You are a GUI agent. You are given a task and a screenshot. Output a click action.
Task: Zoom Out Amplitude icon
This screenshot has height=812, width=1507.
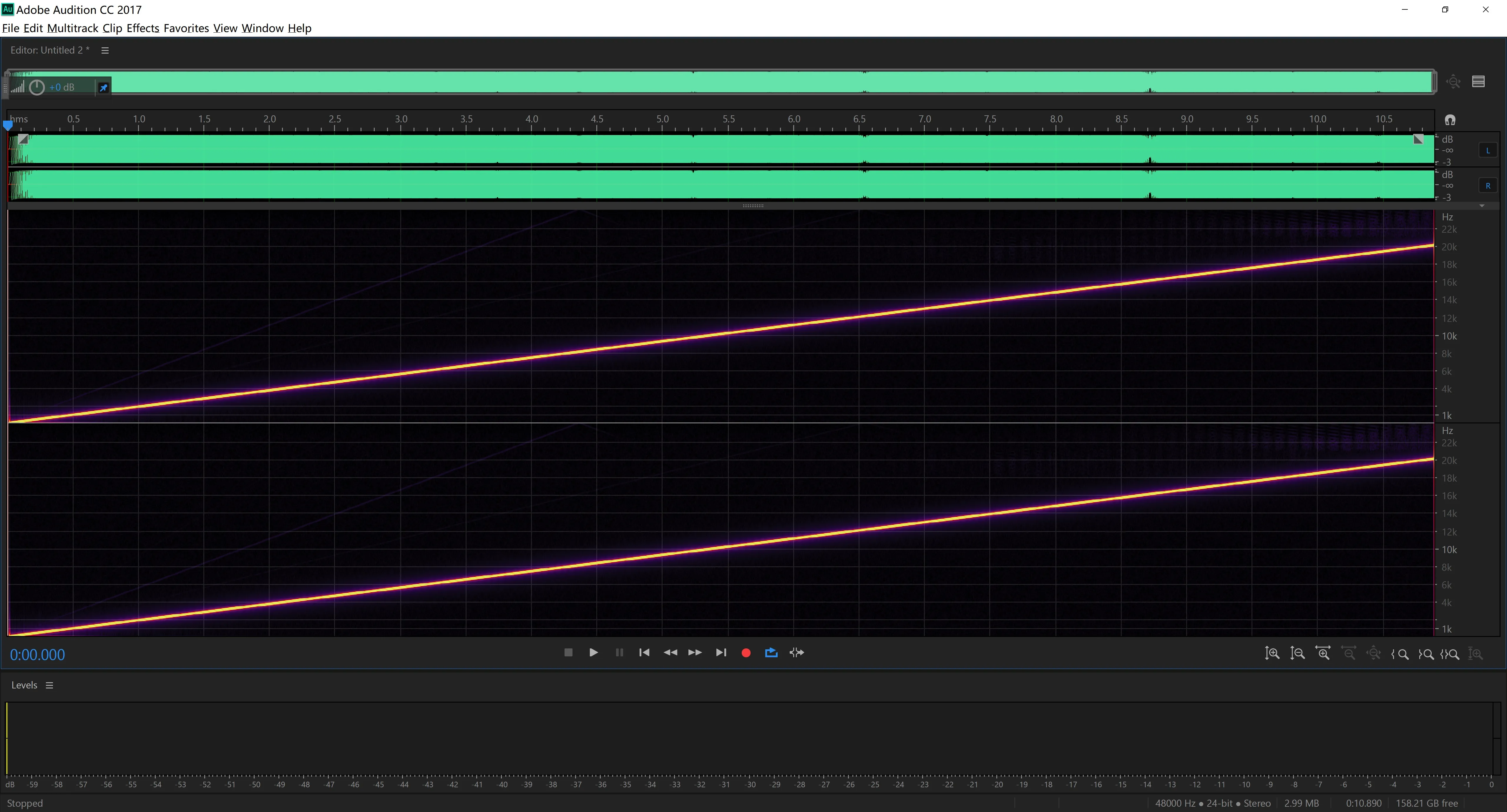[1297, 653]
